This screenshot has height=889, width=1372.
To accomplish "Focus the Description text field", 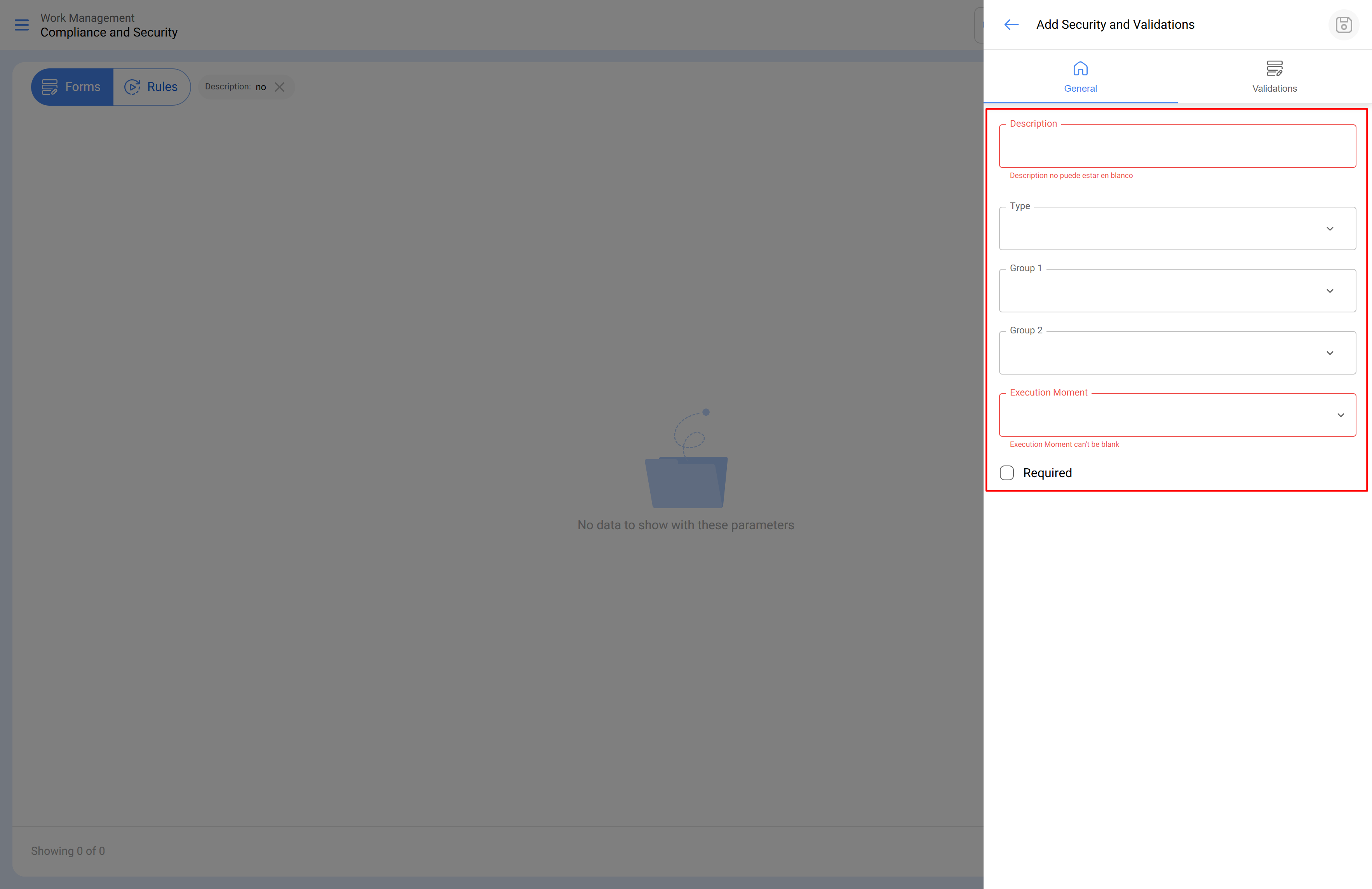I will click(1177, 146).
